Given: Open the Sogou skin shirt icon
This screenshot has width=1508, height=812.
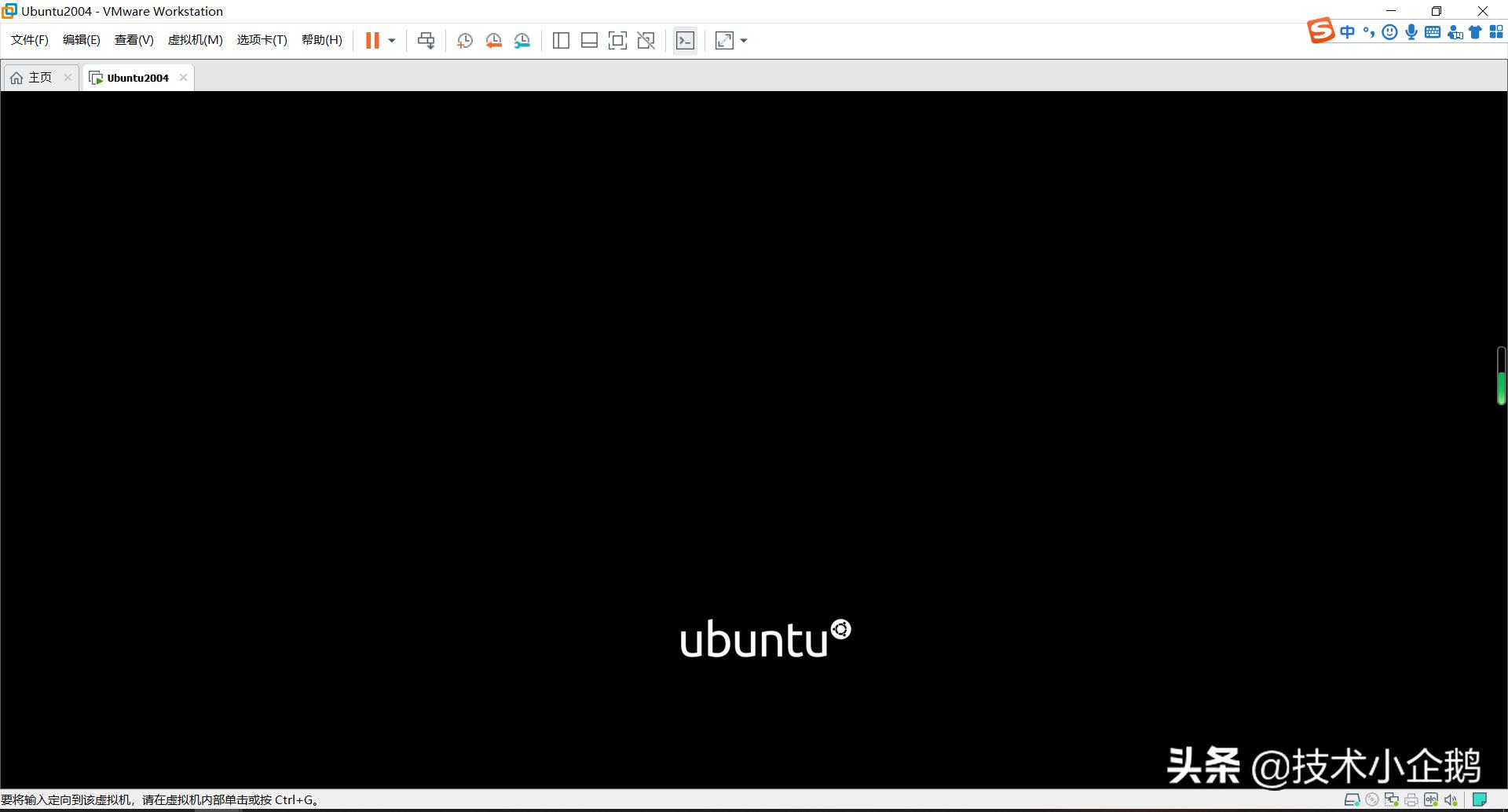Looking at the screenshot, I should [x=1475, y=32].
